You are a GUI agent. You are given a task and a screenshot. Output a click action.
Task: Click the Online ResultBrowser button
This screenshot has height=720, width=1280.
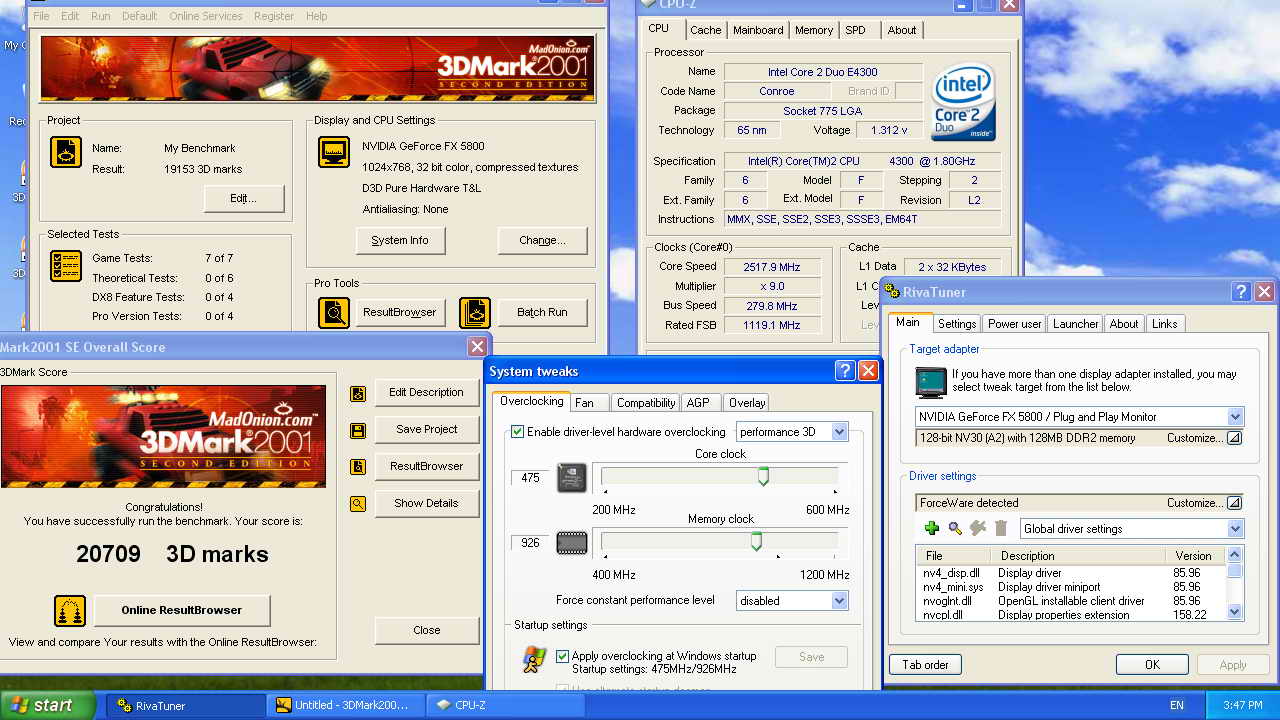tap(182, 610)
